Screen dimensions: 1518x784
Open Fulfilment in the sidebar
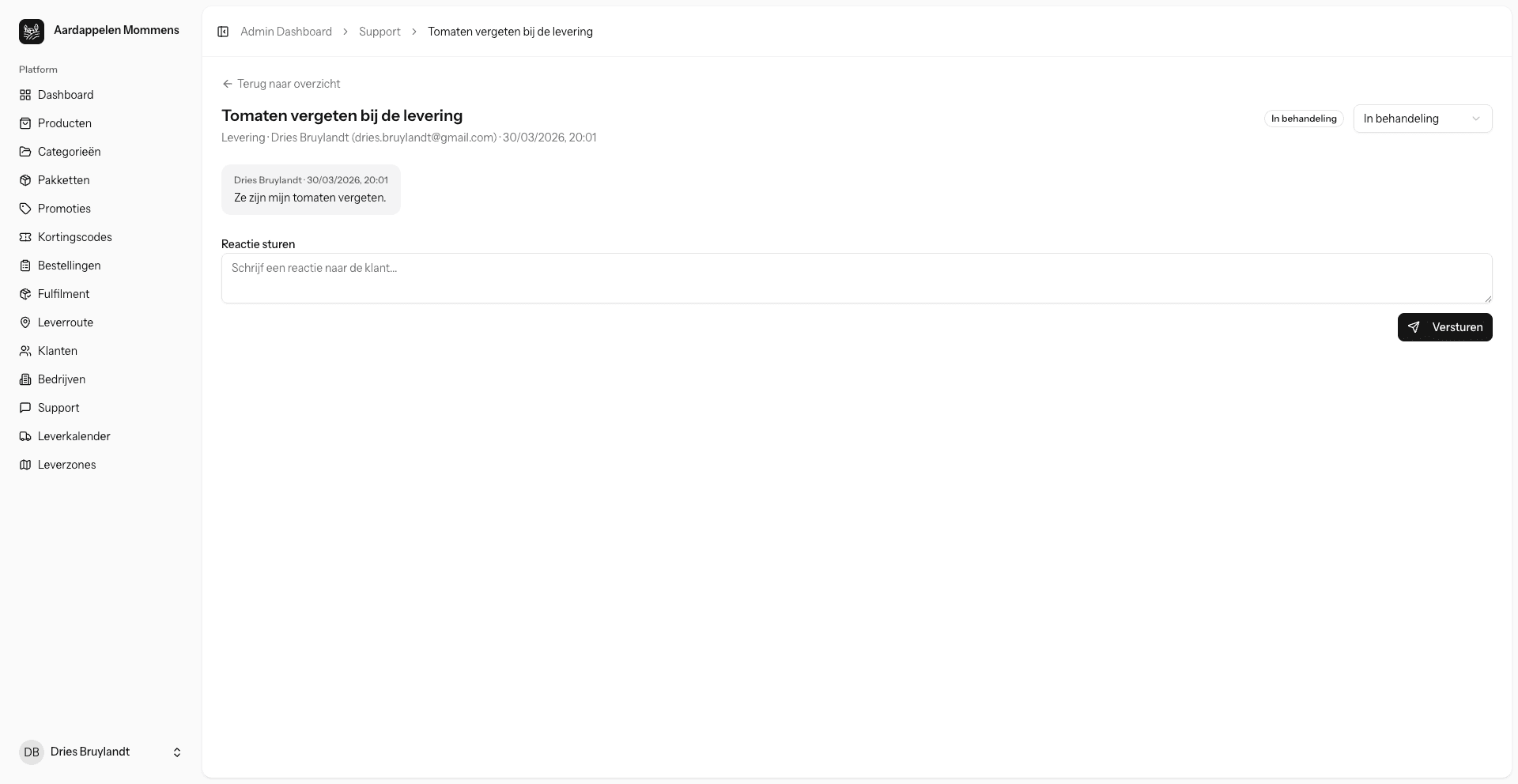(x=101, y=294)
